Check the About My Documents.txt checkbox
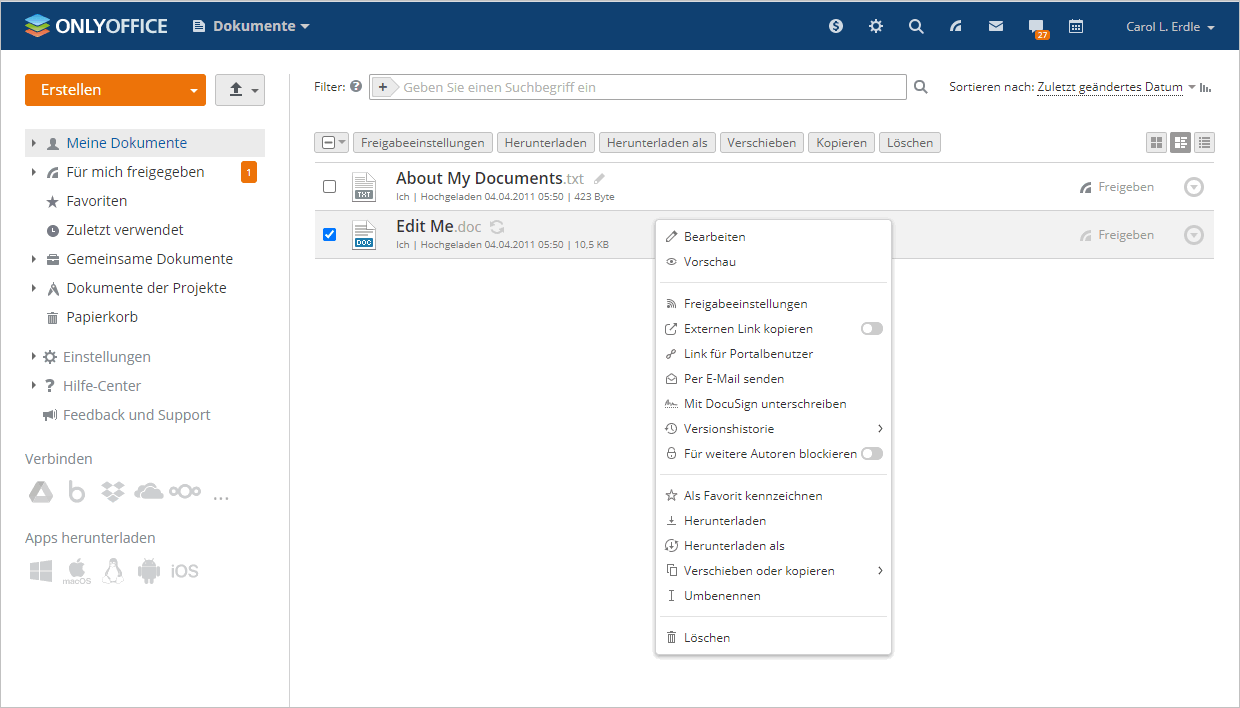The height and width of the screenshot is (708, 1240). (x=330, y=187)
